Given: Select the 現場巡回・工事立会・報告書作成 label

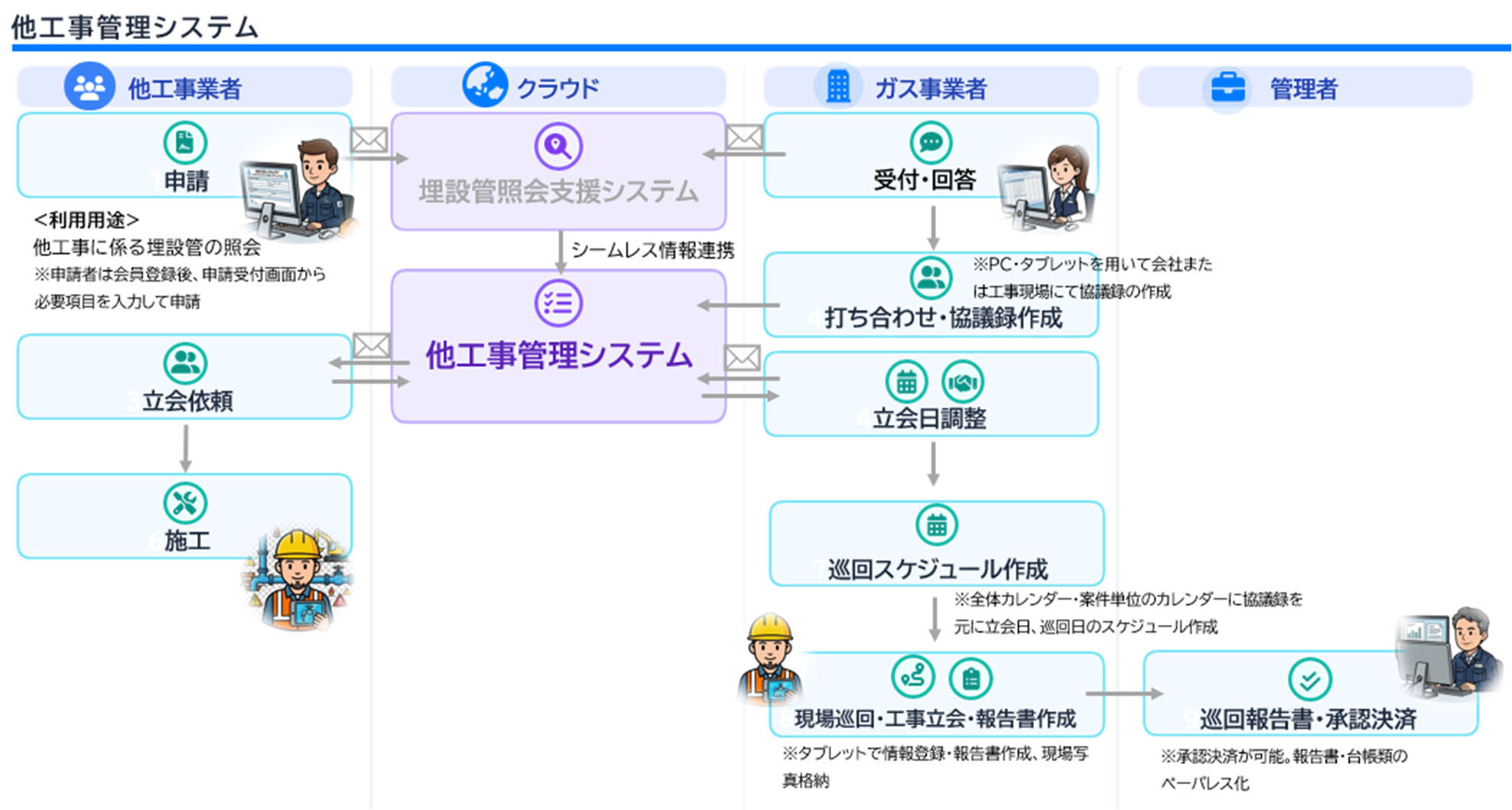Looking at the screenshot, I should [x=935, y=718].
